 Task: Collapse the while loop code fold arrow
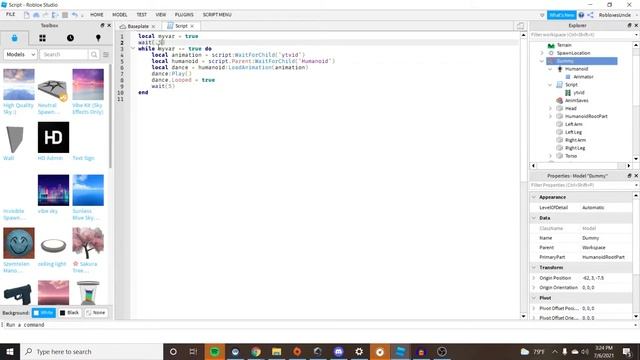tap(133, 49)
